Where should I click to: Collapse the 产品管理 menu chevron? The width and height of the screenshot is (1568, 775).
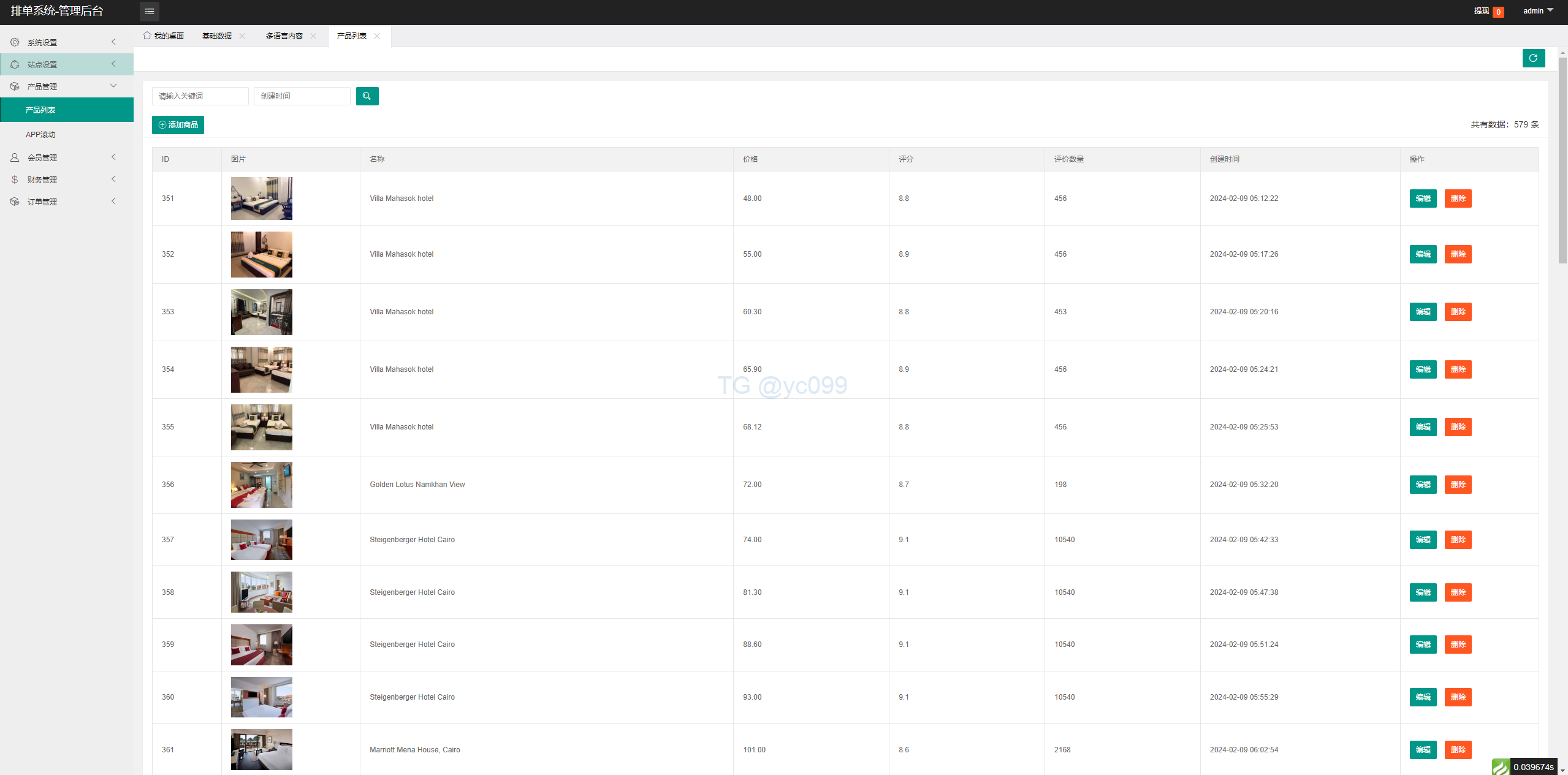point(113,86)
